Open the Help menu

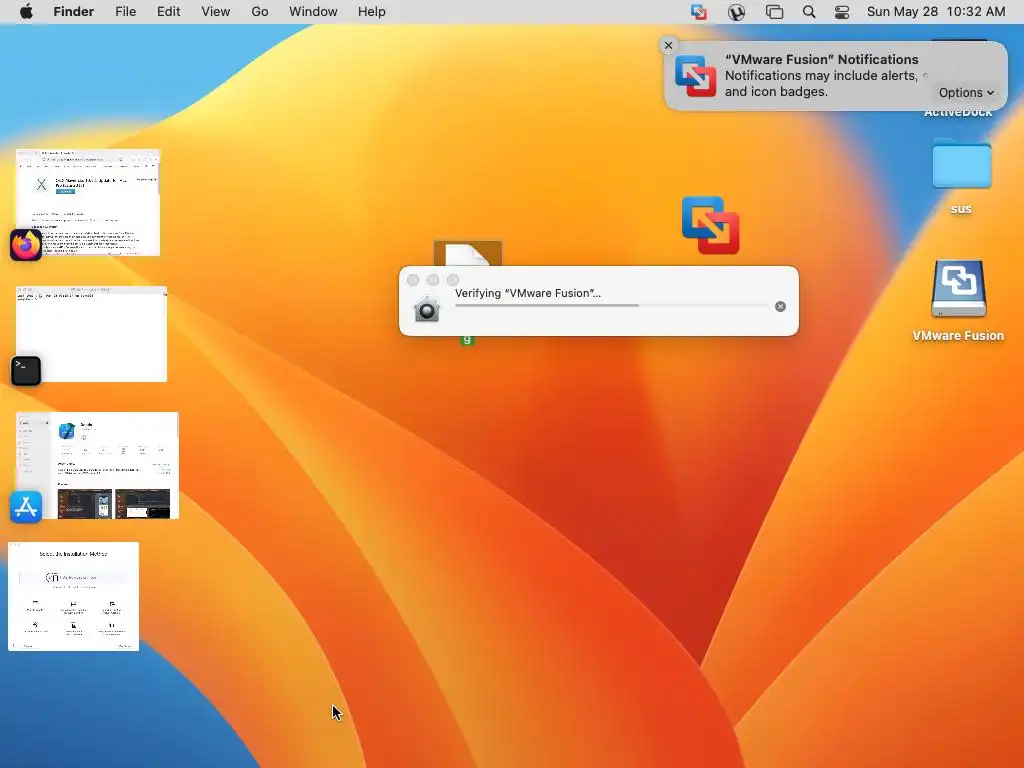click(x=372, y=12)
